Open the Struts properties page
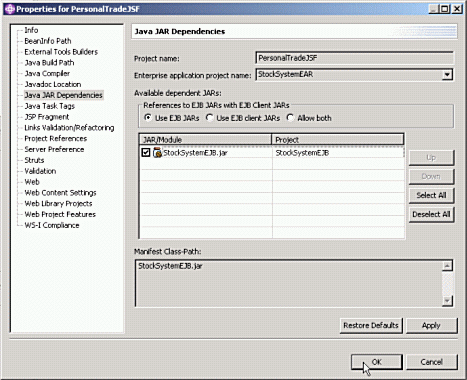 pos(34,160)
